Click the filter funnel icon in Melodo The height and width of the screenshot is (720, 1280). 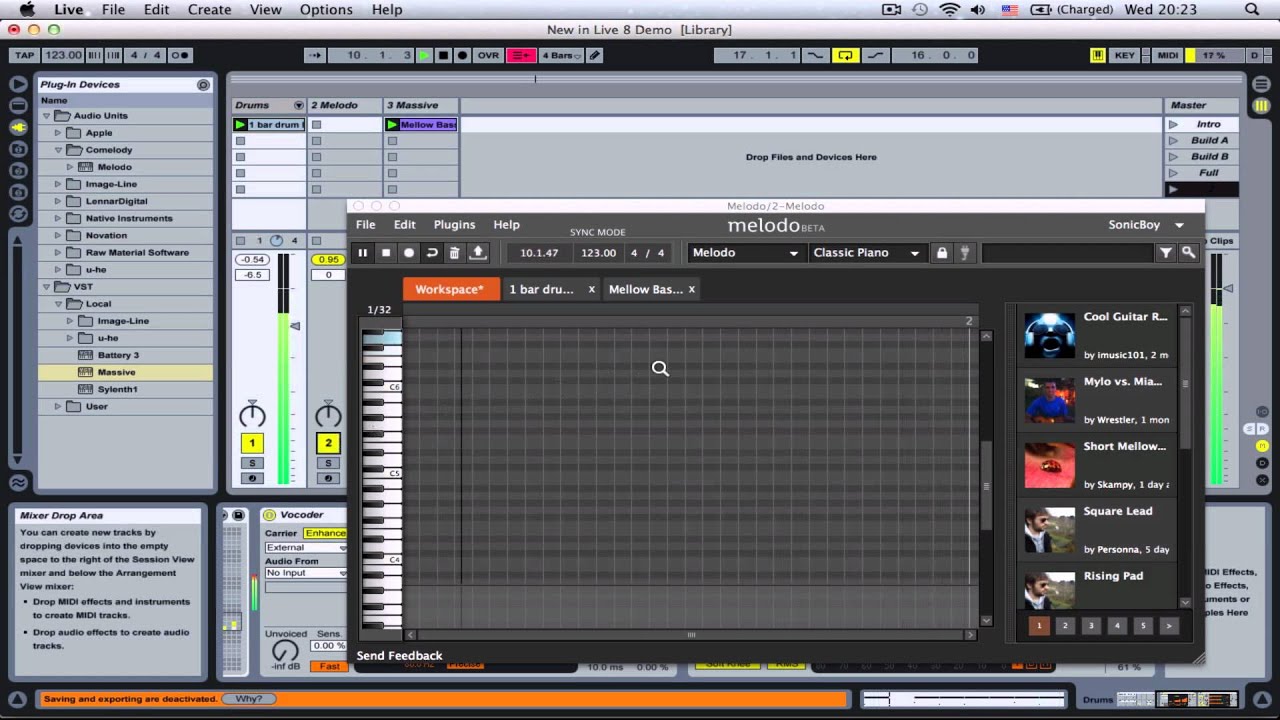pyautogui.click(x=1166, y=253)
